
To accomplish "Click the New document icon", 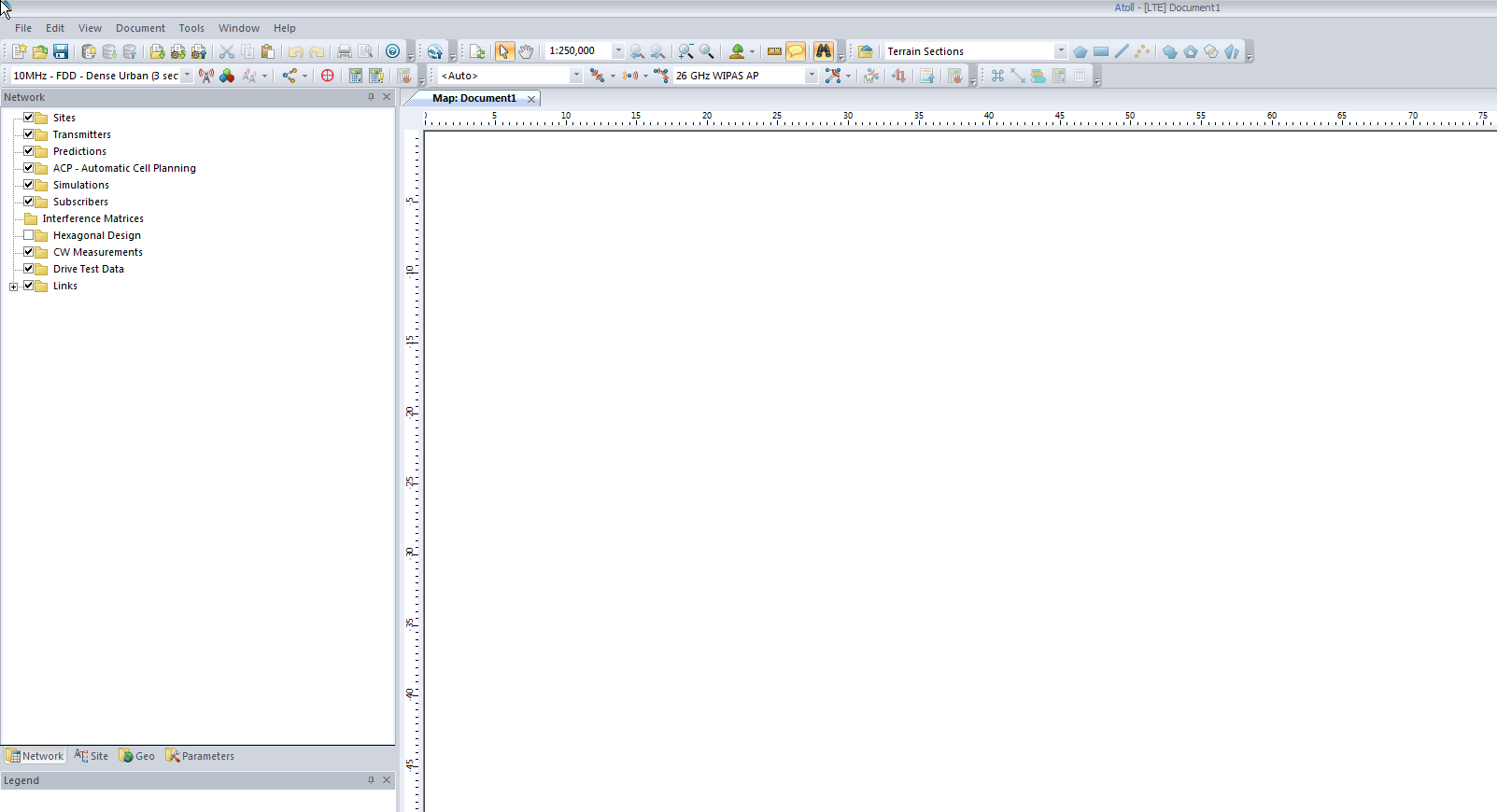I will 19,51.
